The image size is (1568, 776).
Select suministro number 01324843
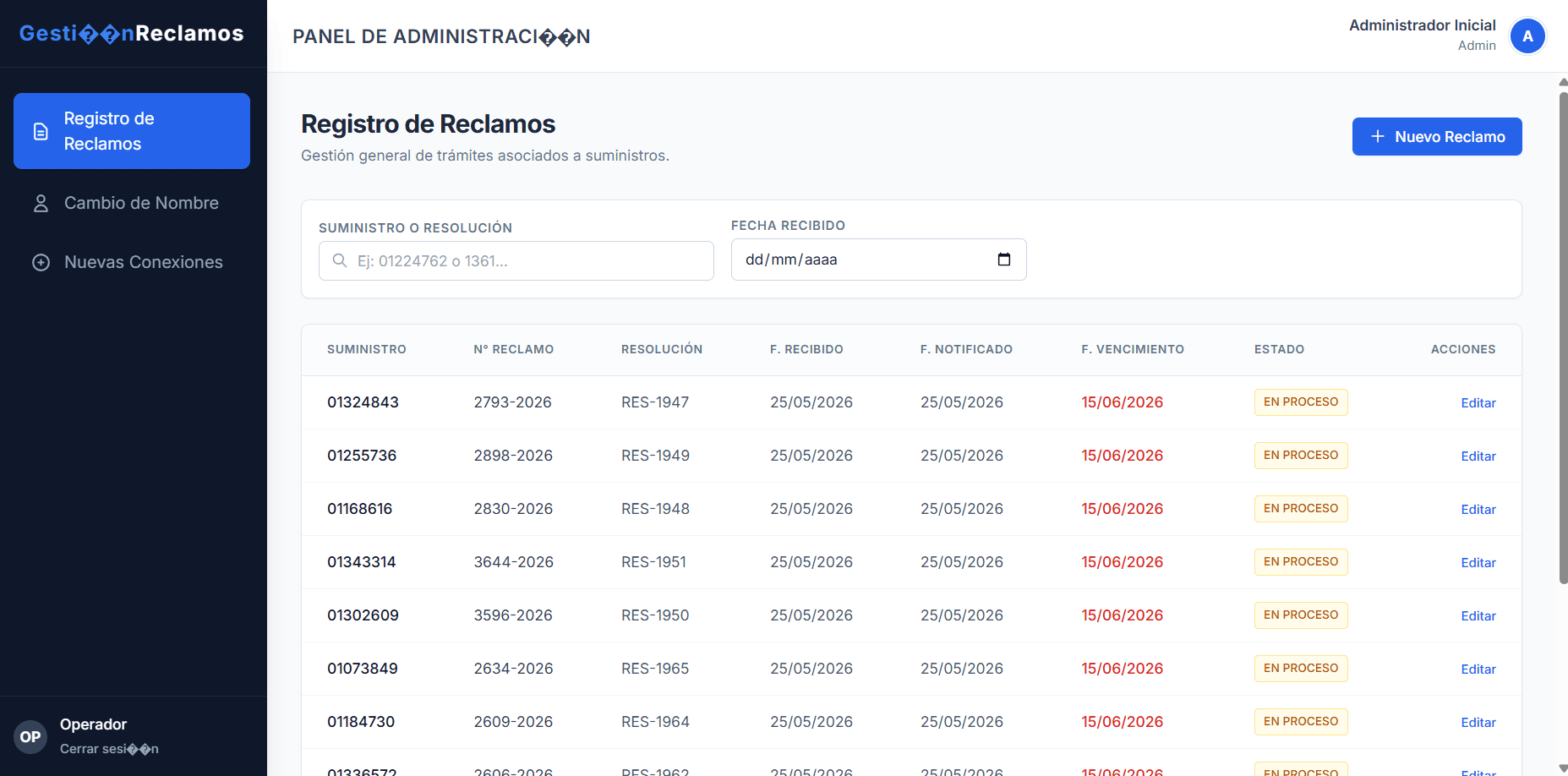[x=363, y=402]
